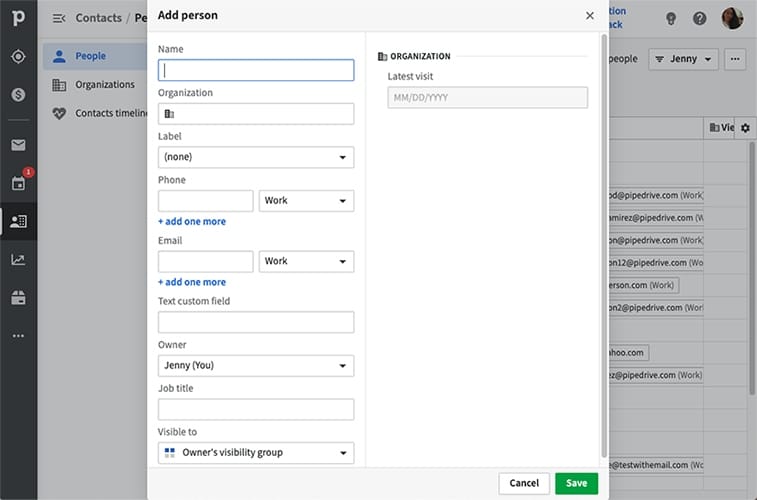Click the Pipedrive logo icon

(x=18, y=17)
